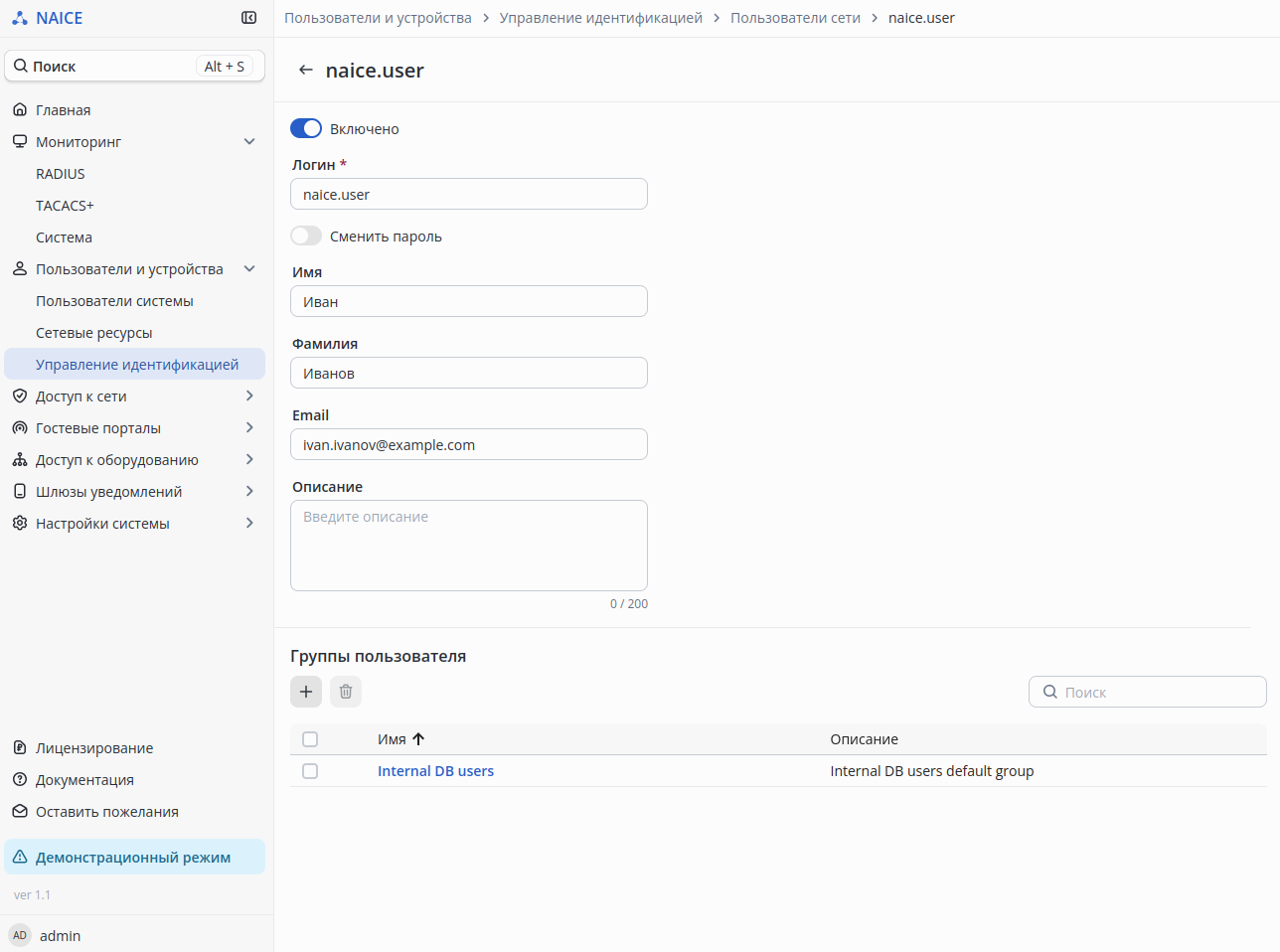The width and height of the screenshot is (1280, 952).
Task: Click the Email input field
Action: coord(469,445)
